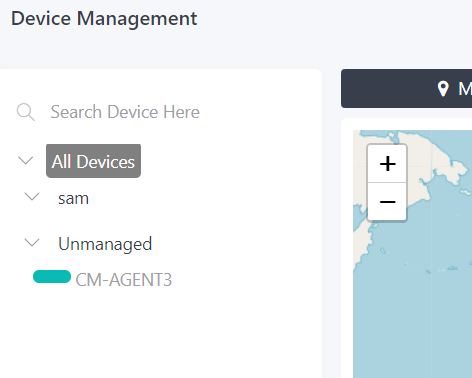Click the teal status indicator for CM-AGENT3
Image resolution: width=472 pixels, height=378 pixels.
(52, 277)
